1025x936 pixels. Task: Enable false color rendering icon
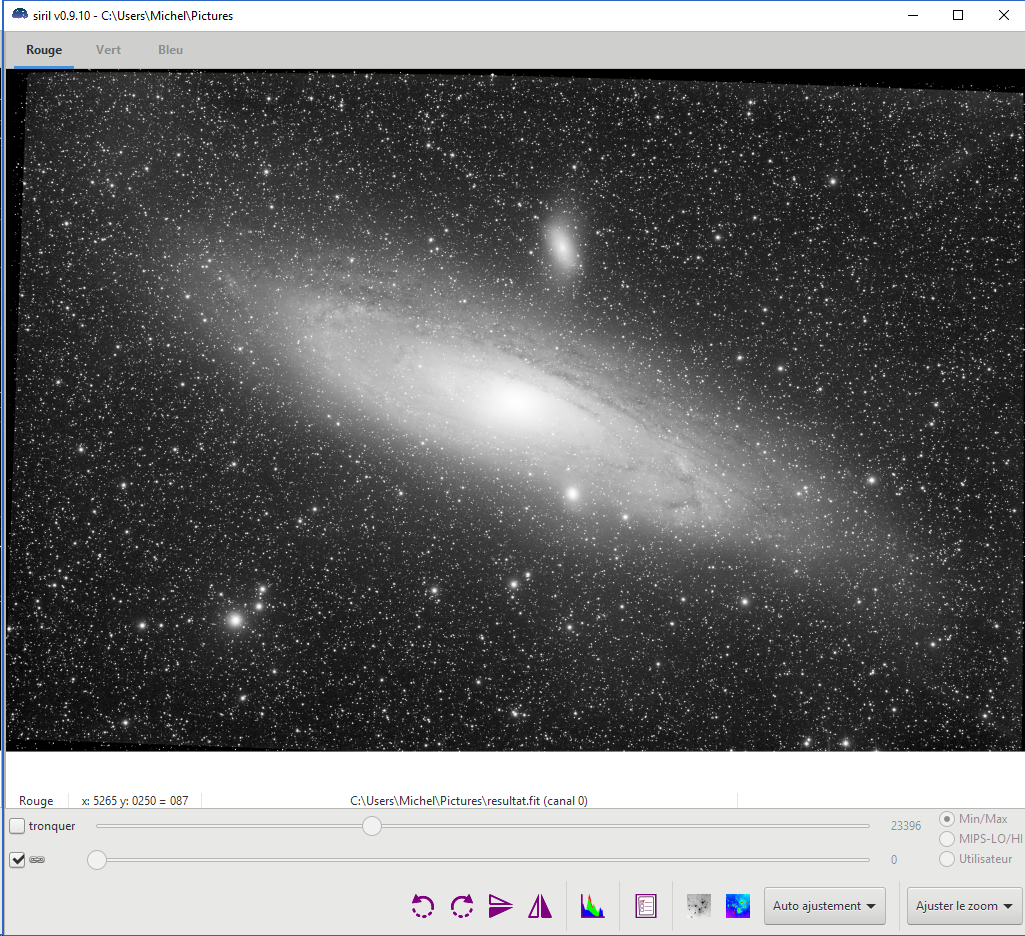pyautogui.click(x=738, y=906)
